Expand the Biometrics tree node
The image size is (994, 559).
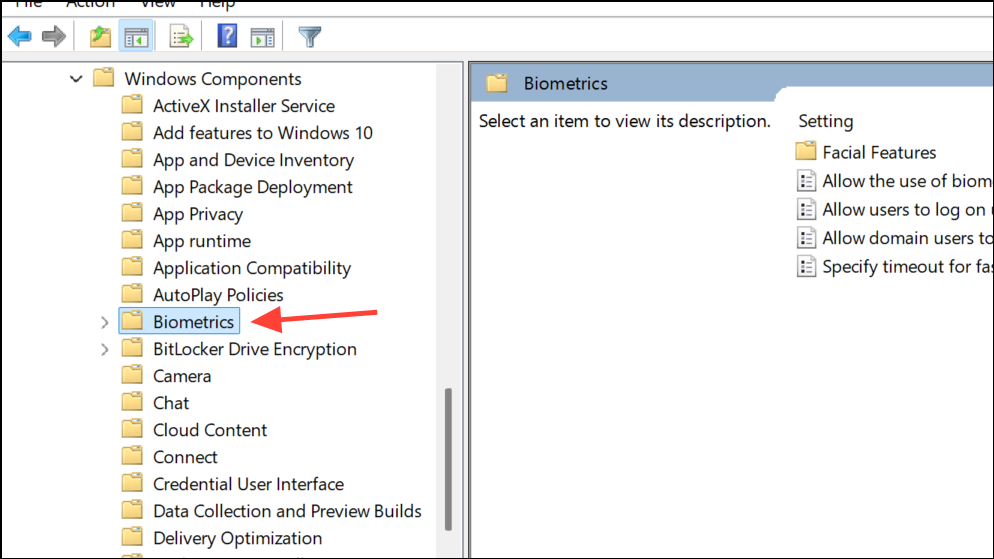coord(105,323)
